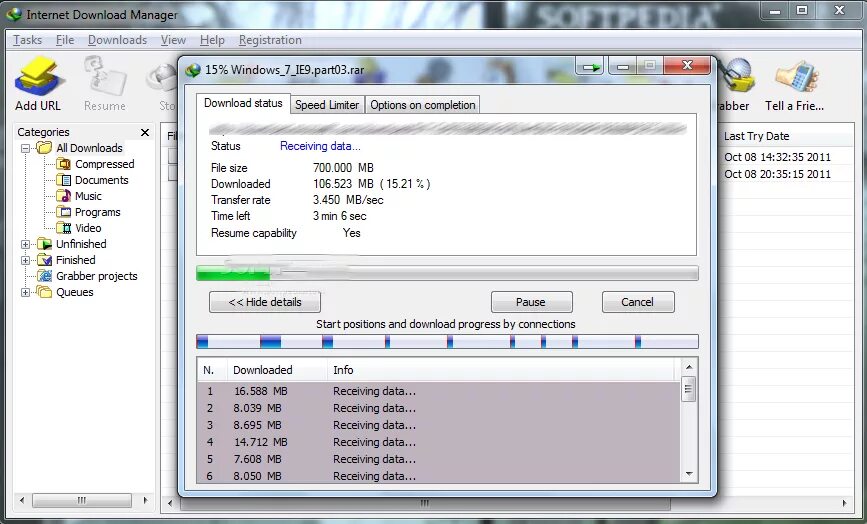This screenshot has width=867, height=524.
Task: Click the connections list scrollbar thumb
Action: [689, 389]
